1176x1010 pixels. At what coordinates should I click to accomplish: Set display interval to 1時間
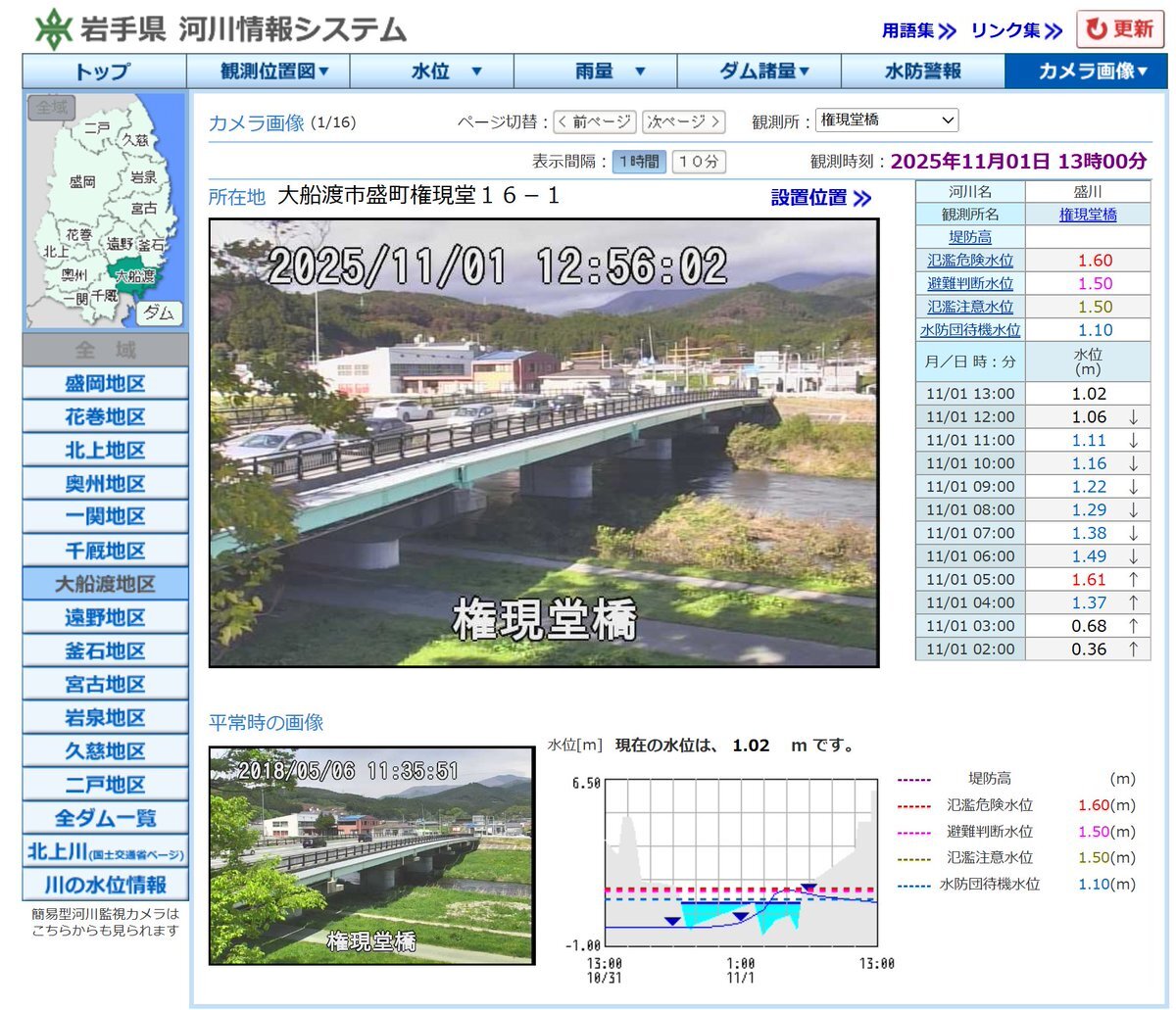point(639,162)
